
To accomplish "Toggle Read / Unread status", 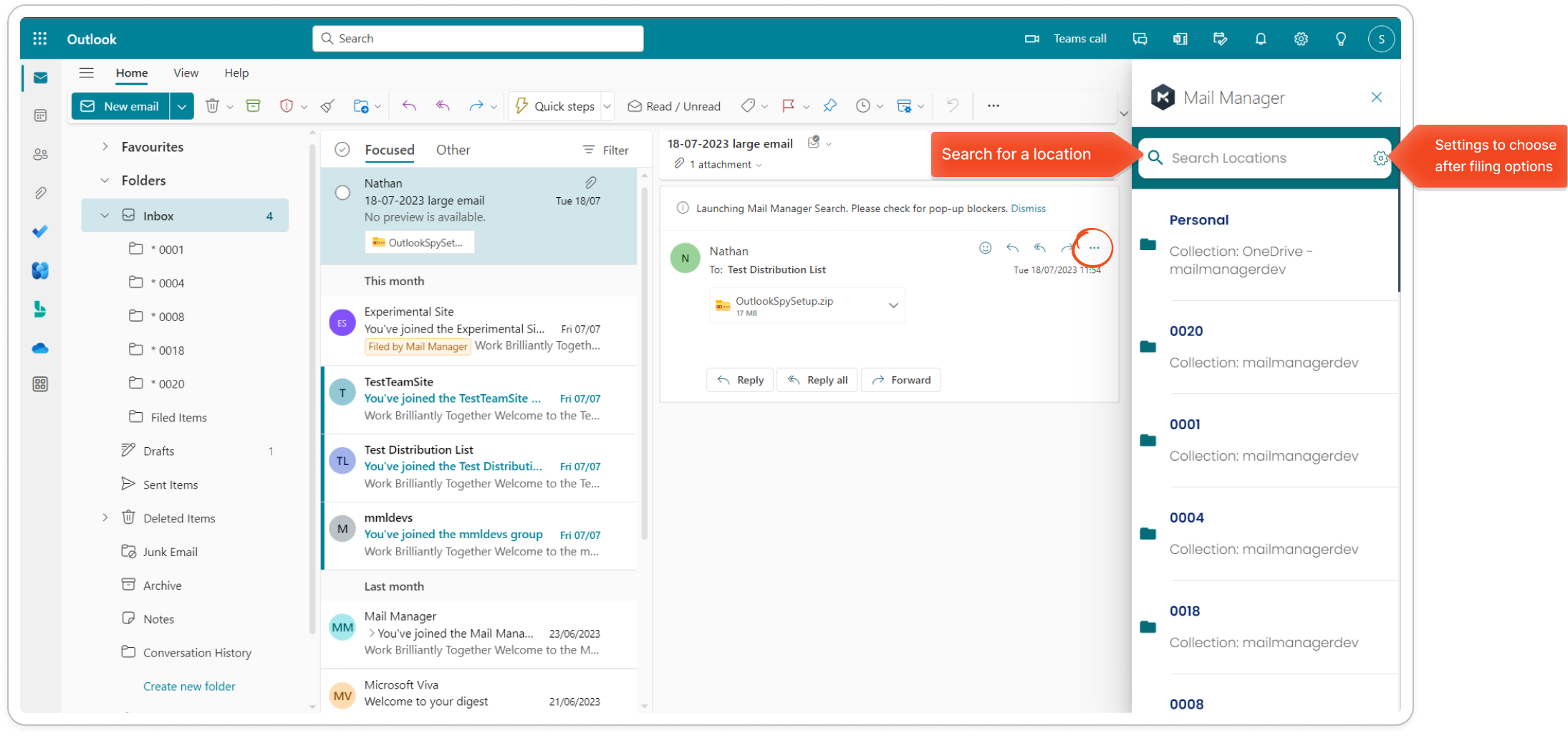I will 674,106.
